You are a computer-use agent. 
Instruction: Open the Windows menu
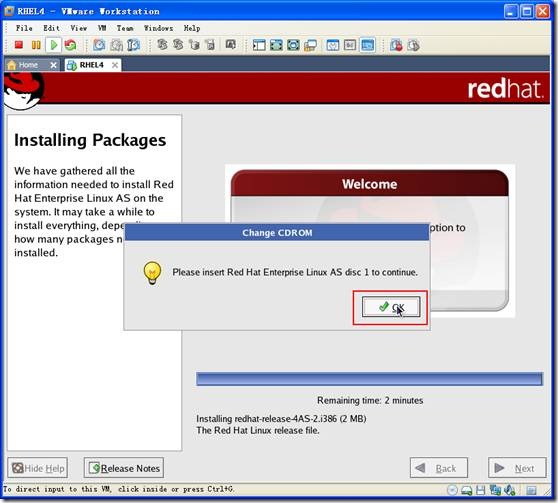tap(158, 28)
